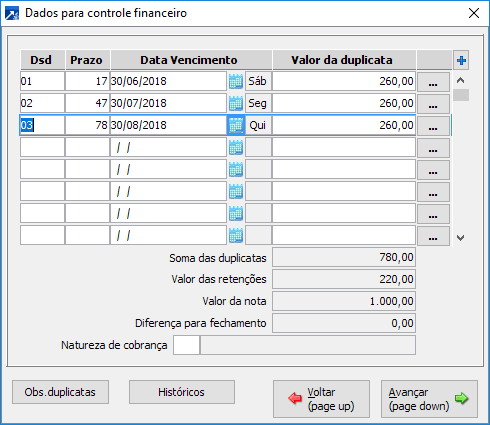Go back with Voltar (page up)

point(321,399)
